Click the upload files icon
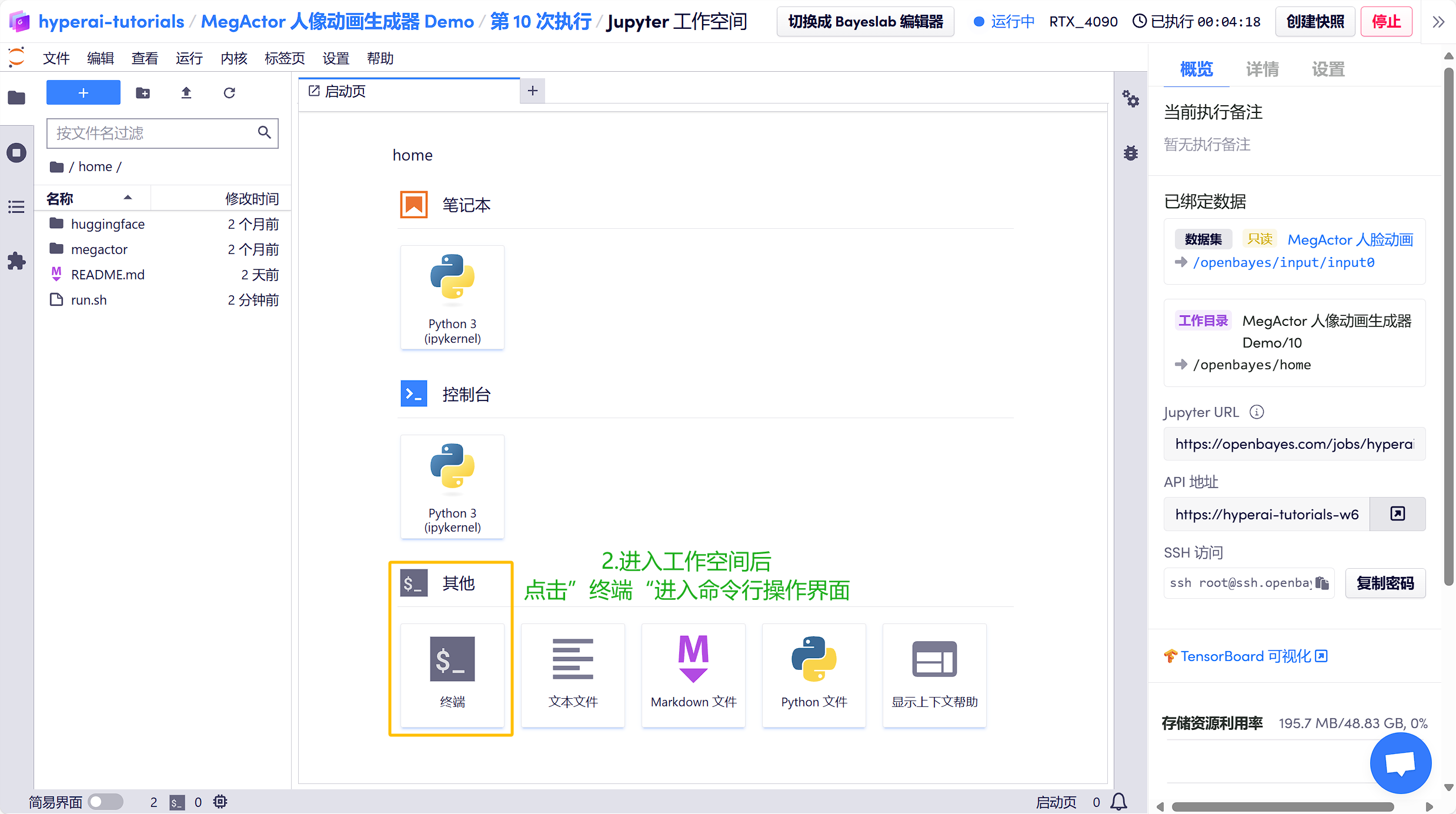The width and height of the screenshot is (1456, 814). click(x=186, y=93)
